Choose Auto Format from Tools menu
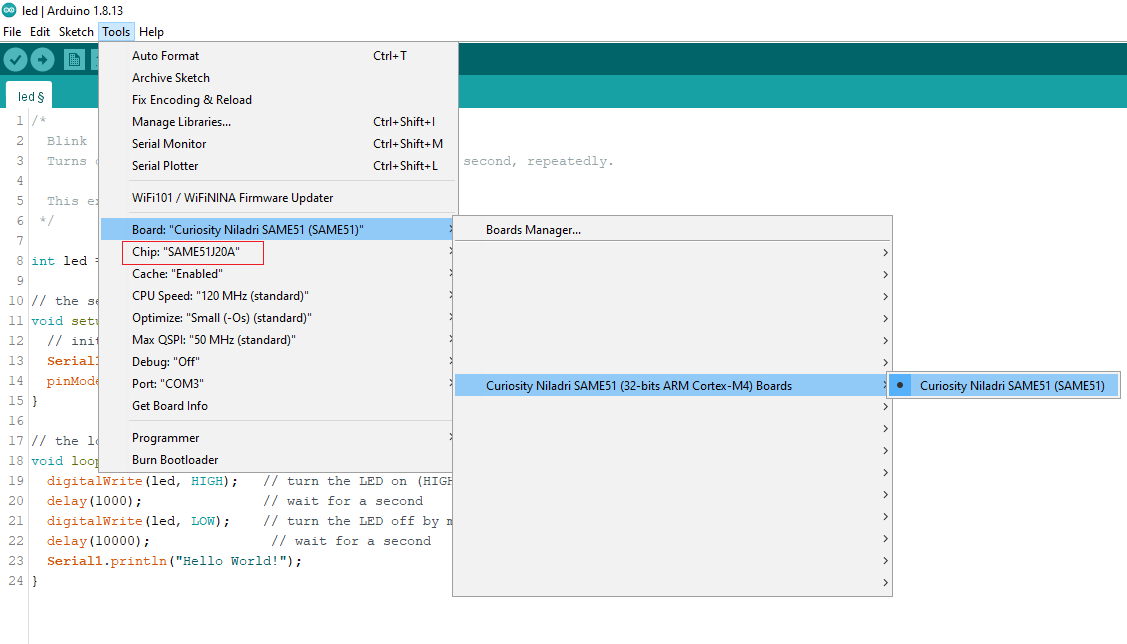Viewport: 1127px width, 644px height. (x=277, y=56)
